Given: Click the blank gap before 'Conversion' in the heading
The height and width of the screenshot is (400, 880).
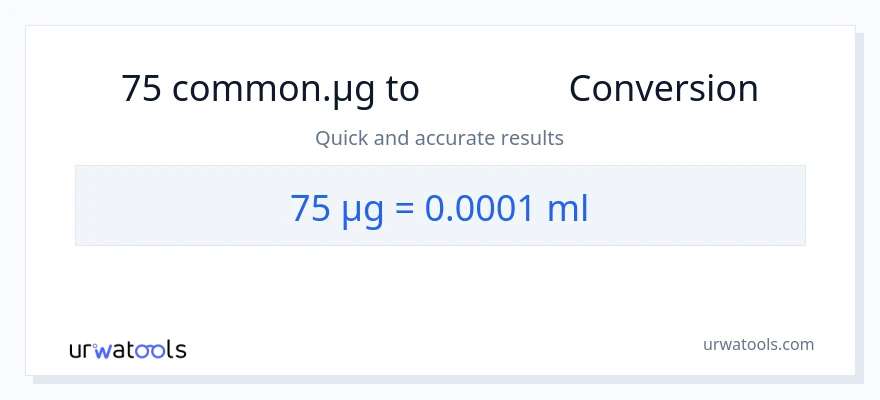Looking at the screenshot, I should click(494, 89).
